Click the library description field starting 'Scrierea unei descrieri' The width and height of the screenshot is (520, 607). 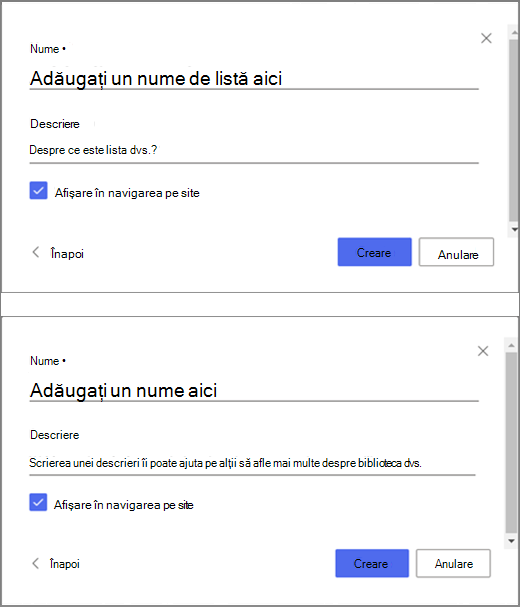tap(252, 463)
